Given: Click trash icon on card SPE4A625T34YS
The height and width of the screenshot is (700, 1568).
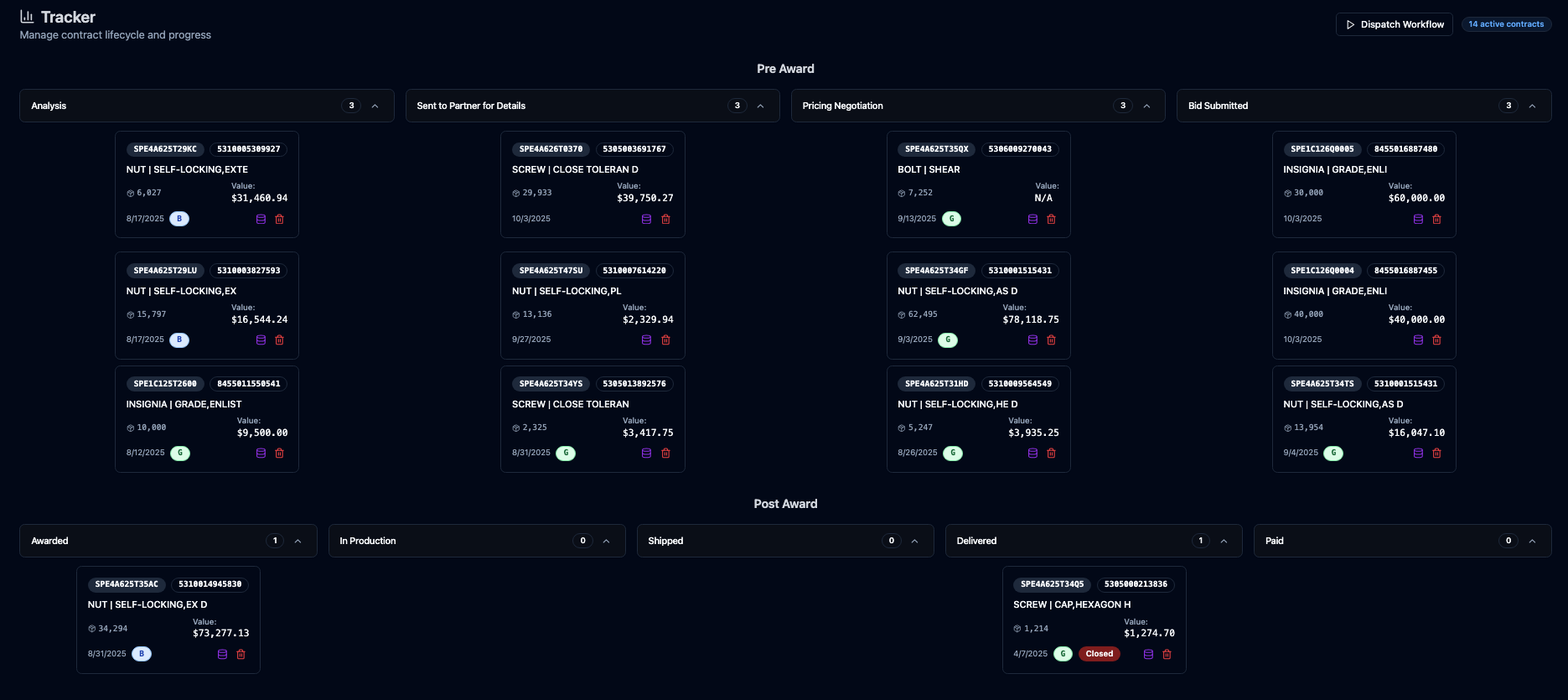Looking at the screenshot, I should point(665,453).
